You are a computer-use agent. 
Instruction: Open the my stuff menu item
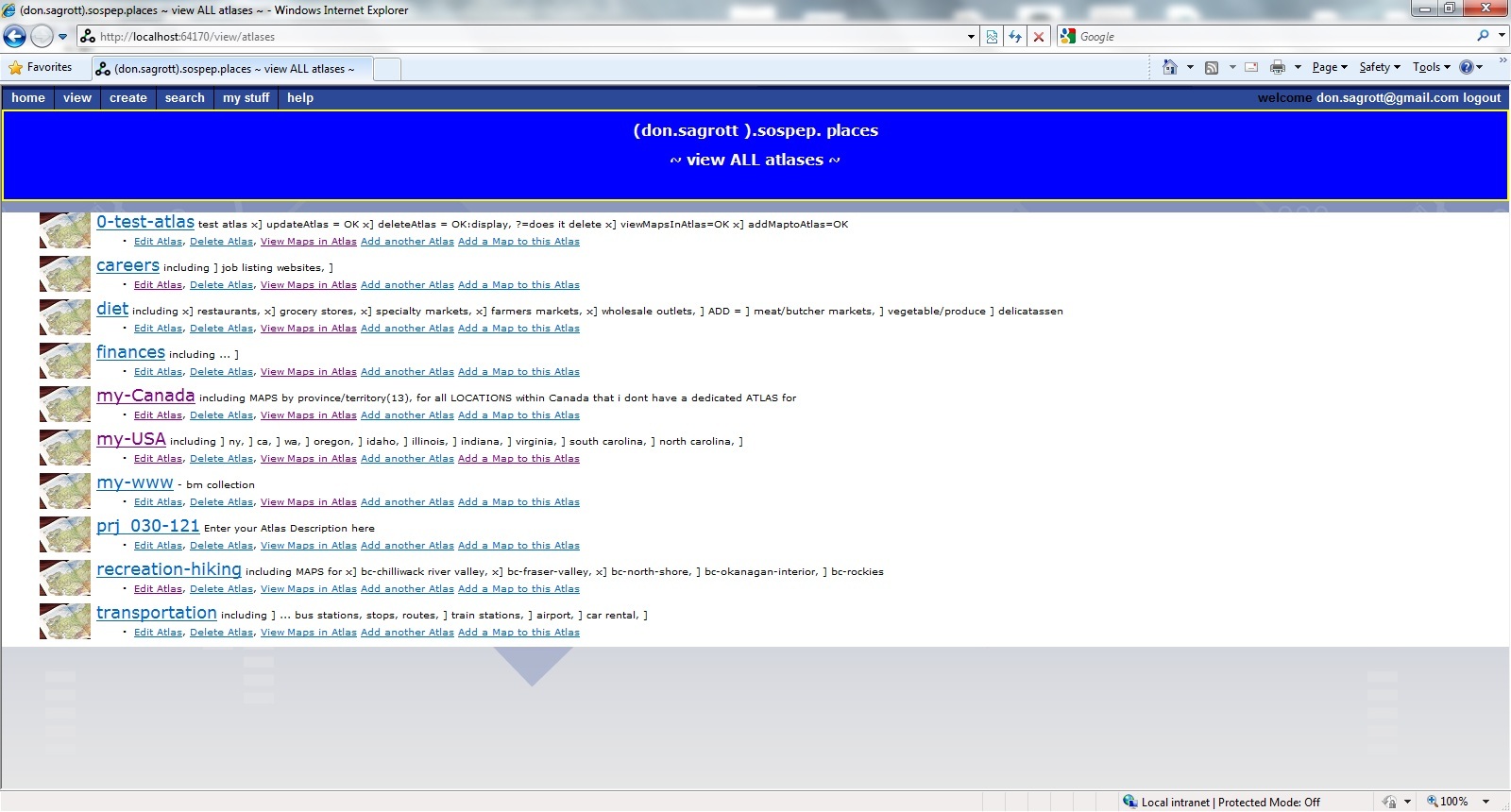pos(246,97)
